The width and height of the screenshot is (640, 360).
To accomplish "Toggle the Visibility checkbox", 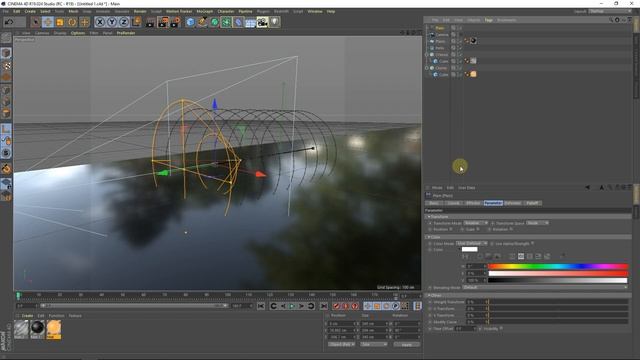I will 501,328.
